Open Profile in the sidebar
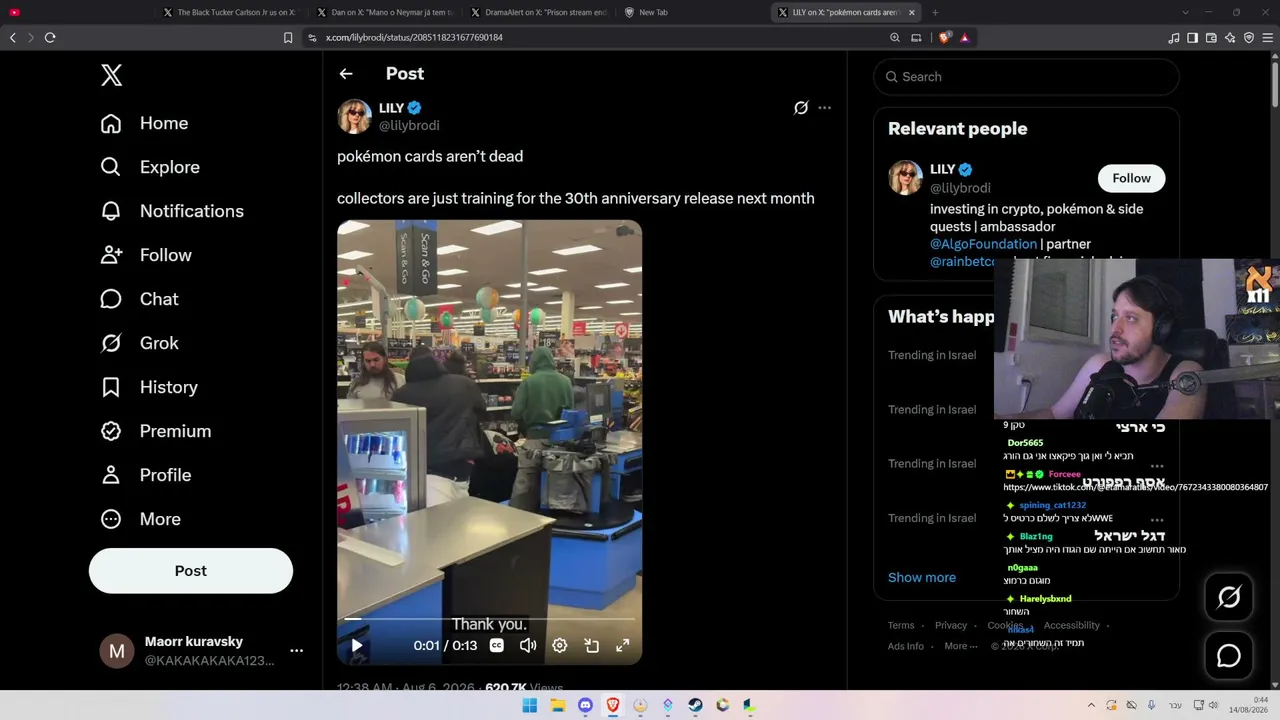The width and height of the screenshot is (1280, 720). point(145,475)
